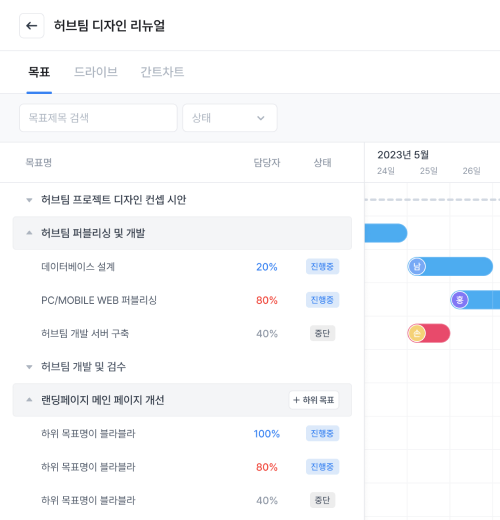Click 진행중 status badge for 데이터베이스 설계

pyautogui.click(x=322, y=266)
